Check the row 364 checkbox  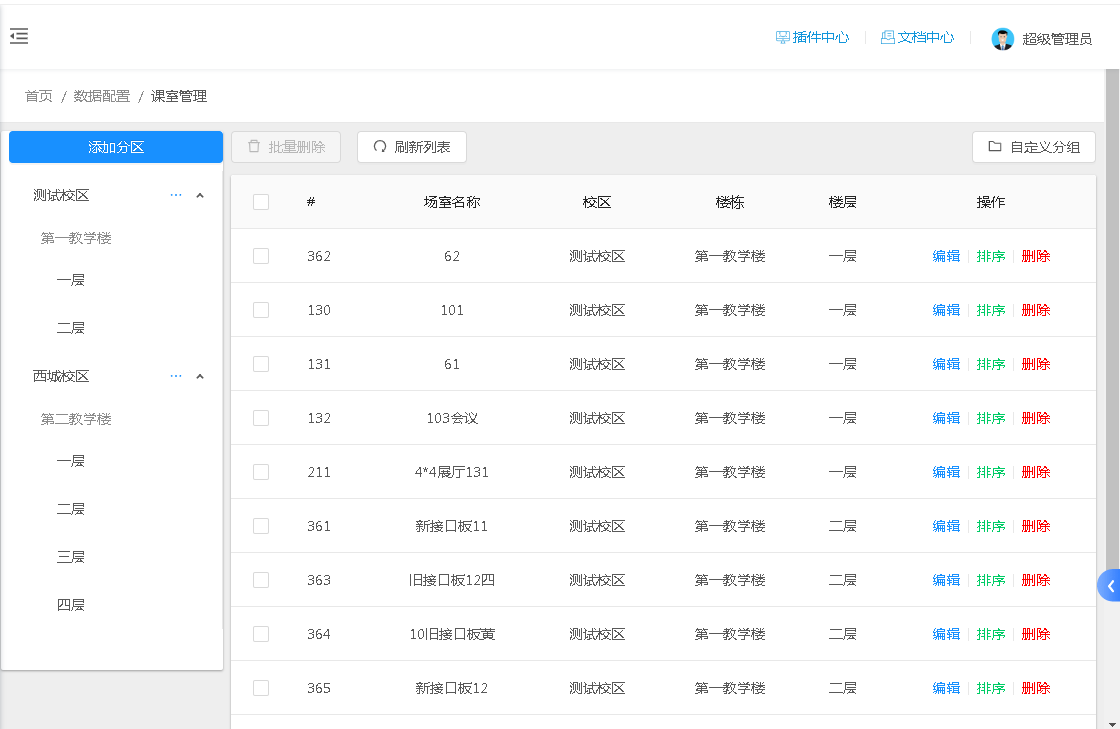[x=261, y=634]
